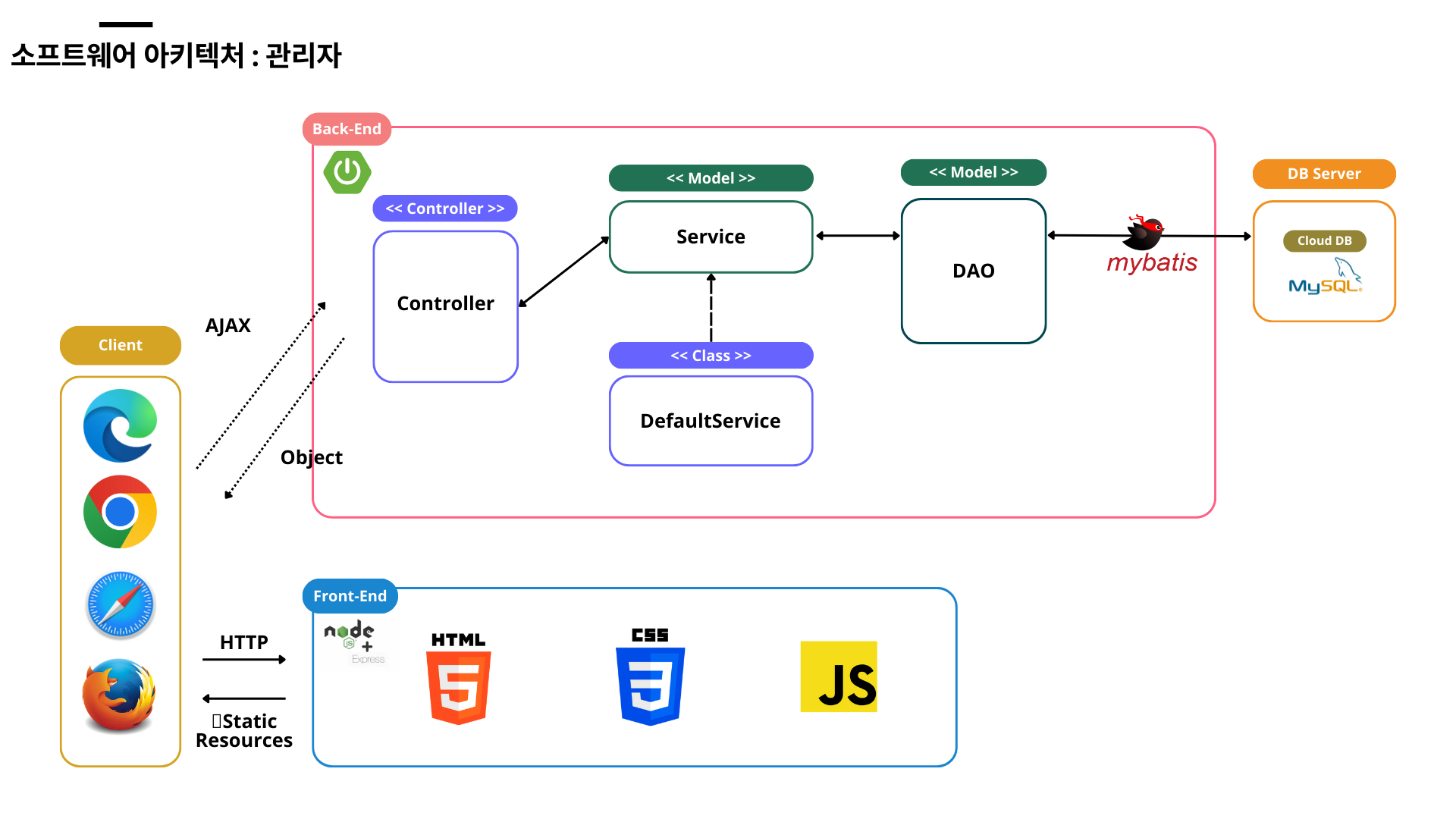
Task: Click the Service model box
Action: pyautogui.click(x=711, y=237)
